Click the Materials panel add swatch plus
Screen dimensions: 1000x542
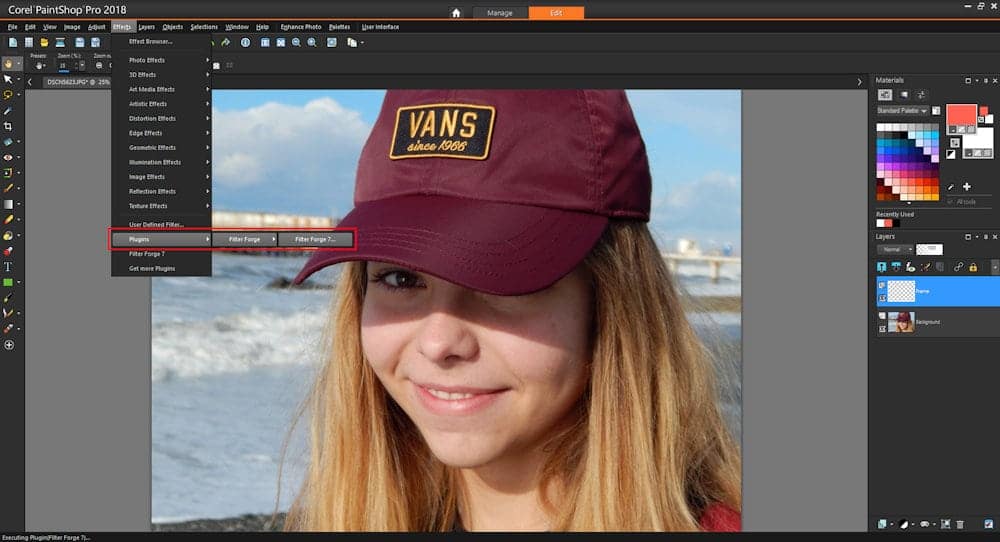(967, 187)
